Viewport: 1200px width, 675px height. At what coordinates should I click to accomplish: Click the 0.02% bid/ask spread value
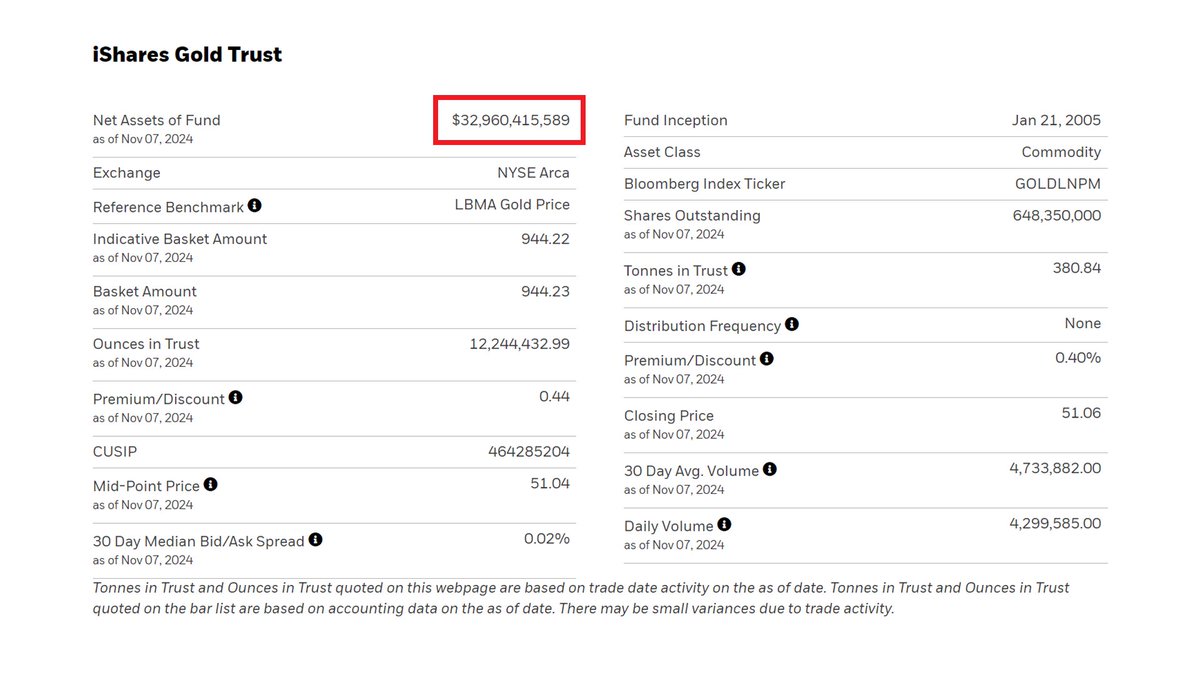pos(547,538)
